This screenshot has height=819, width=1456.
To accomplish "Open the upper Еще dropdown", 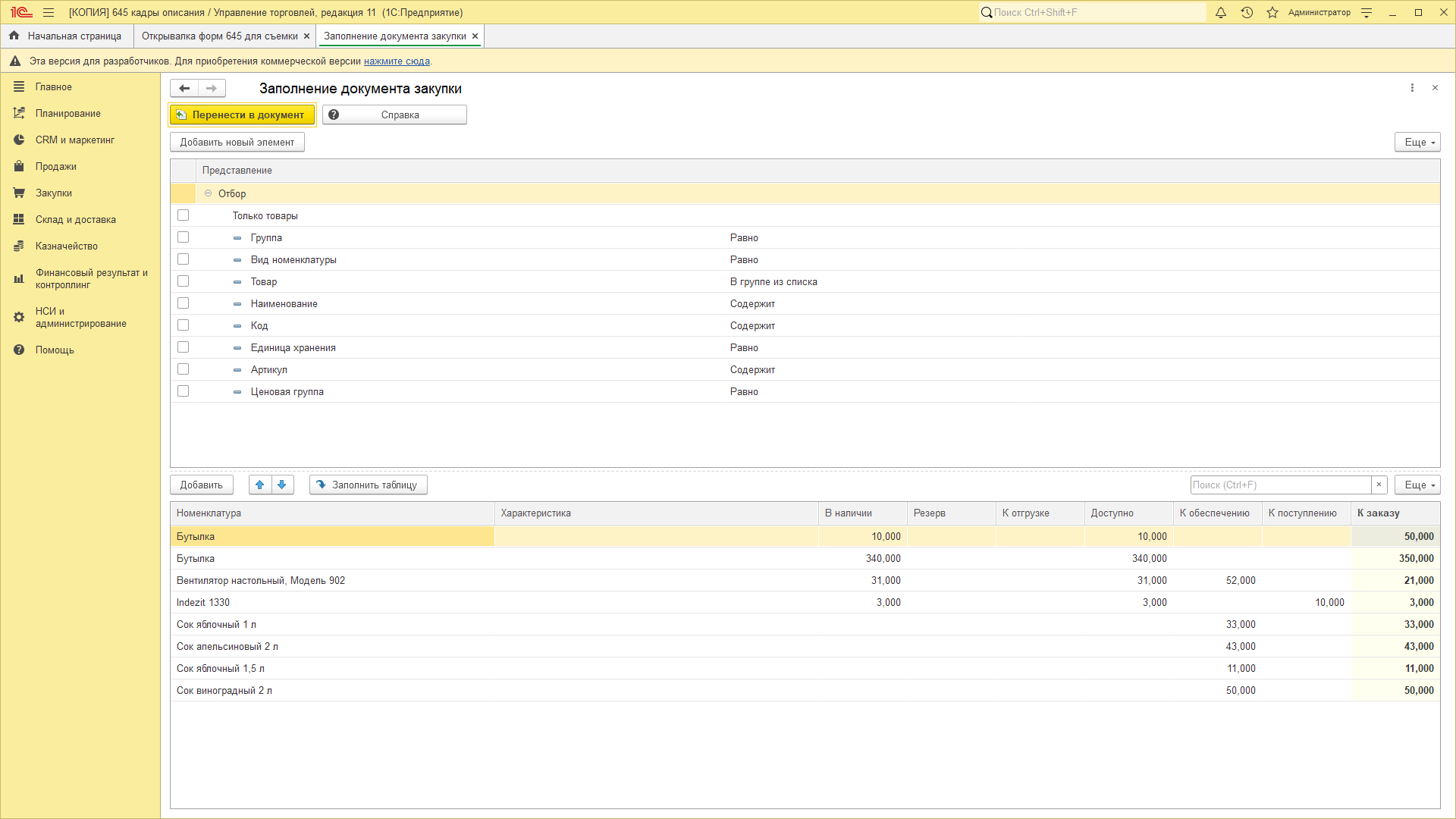I will point(1417,142).
